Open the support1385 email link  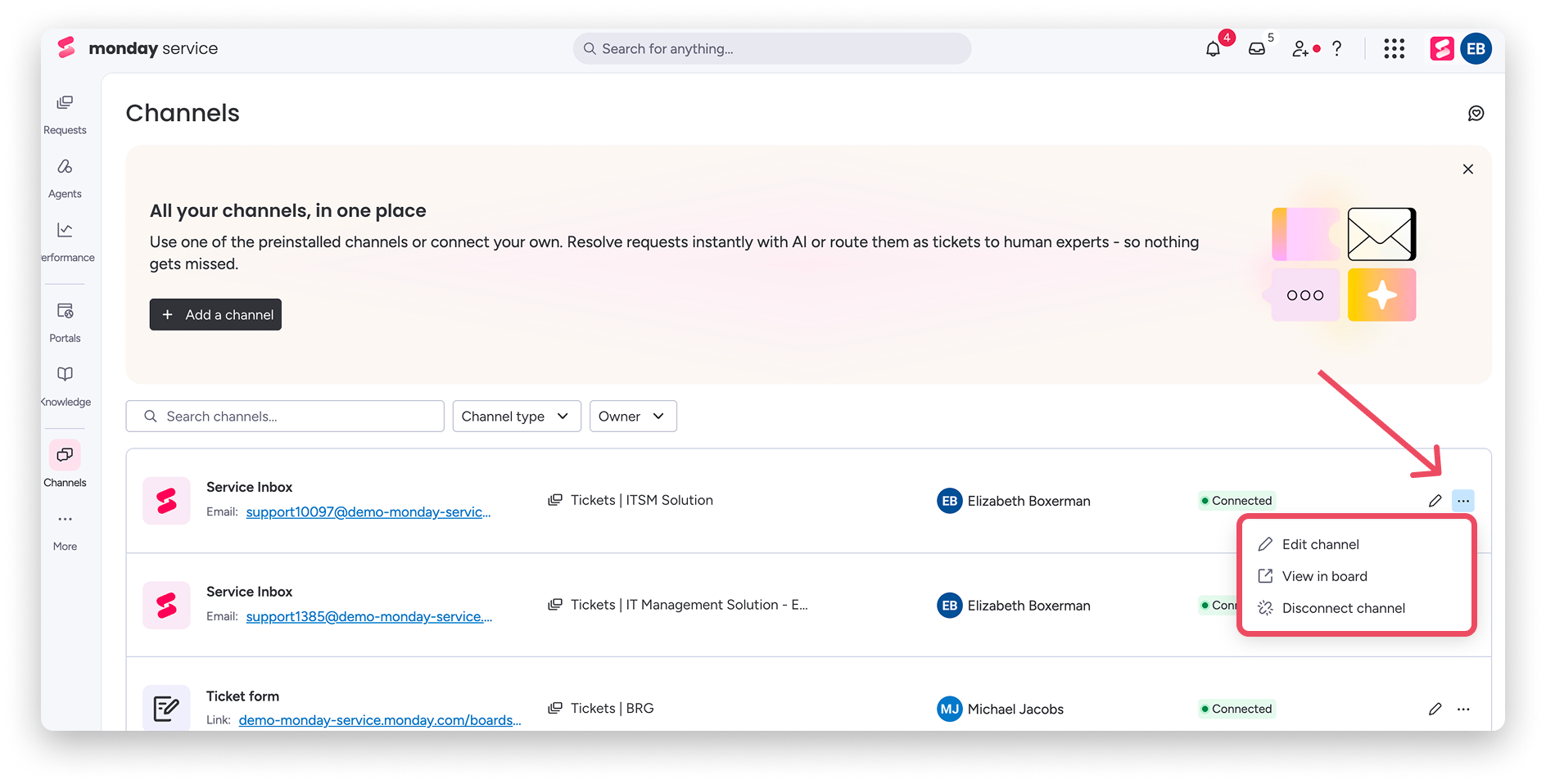(369, 617)
